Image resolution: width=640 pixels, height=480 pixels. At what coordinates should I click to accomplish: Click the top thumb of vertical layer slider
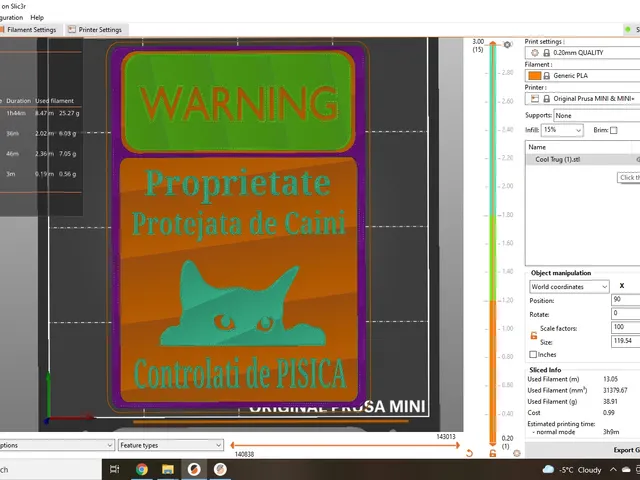pyautogui.click(x=493, y=44)
